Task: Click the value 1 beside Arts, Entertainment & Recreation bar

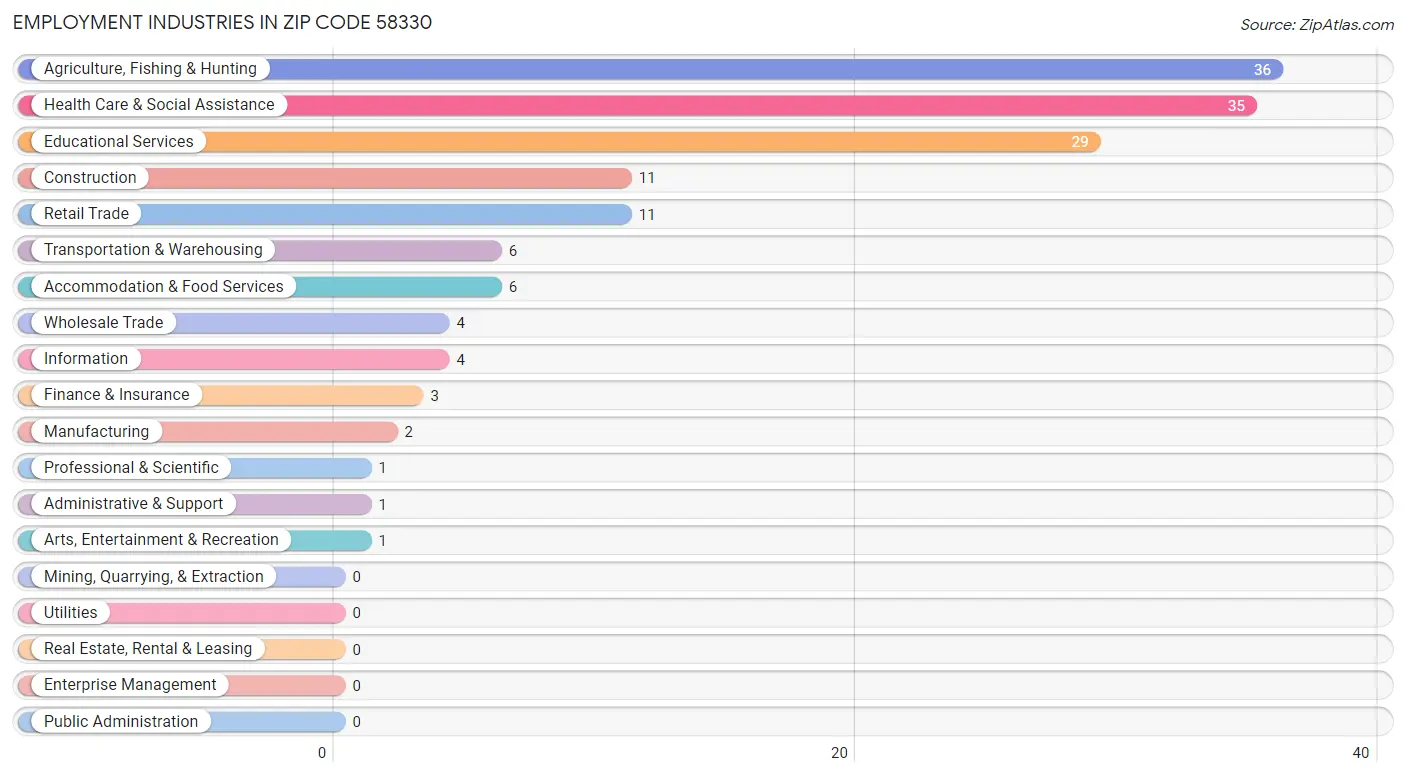Action: point(382,541)
